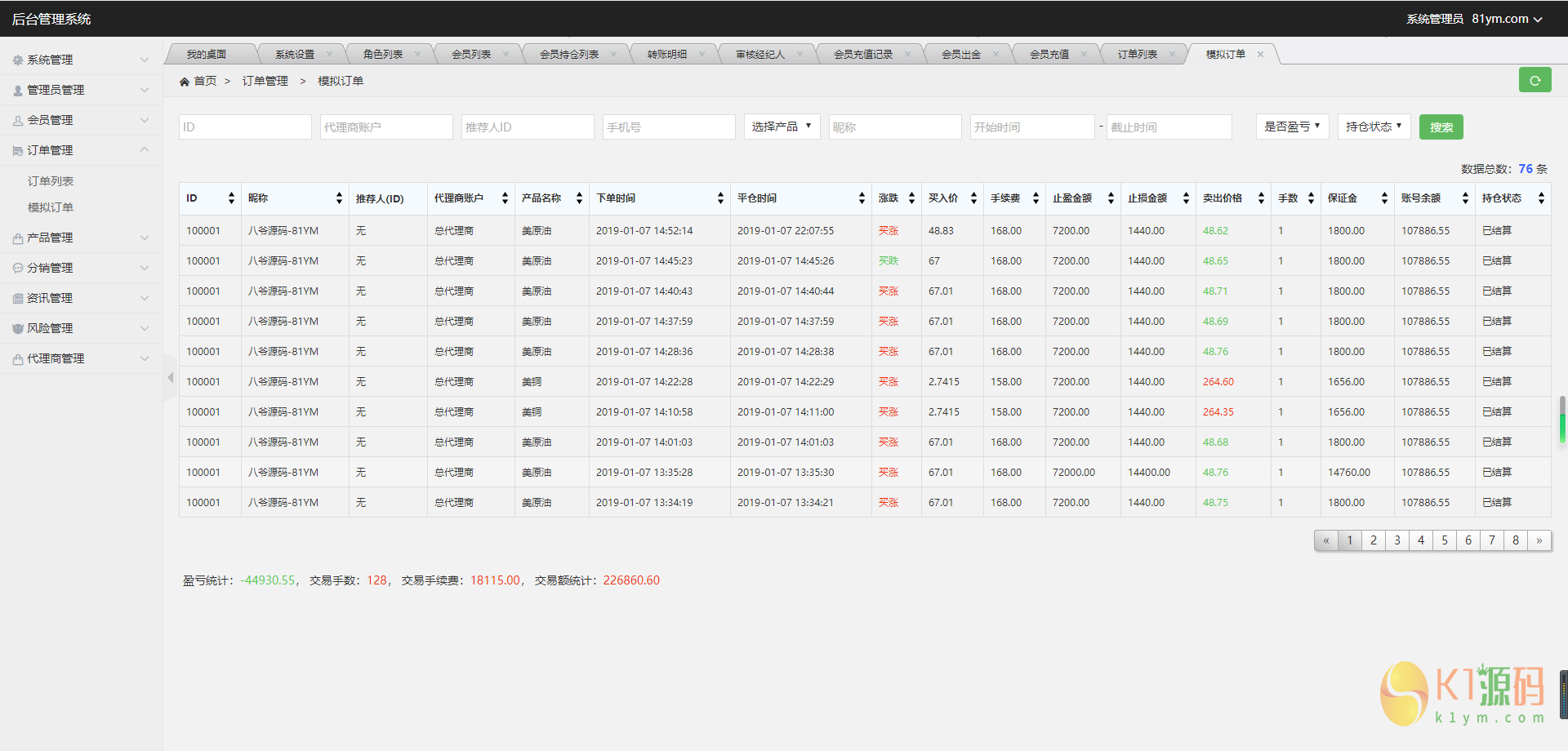Click the sidebar collapse arrow handle
The width and height of the screenshot is (1568, 751).
[x=170, y=377]
